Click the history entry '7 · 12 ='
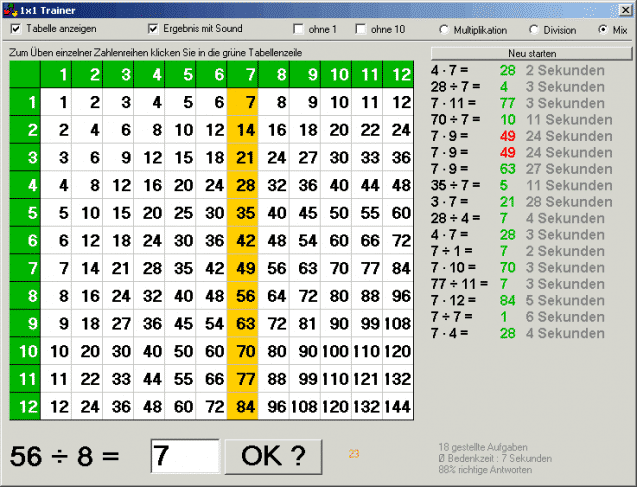This screenshot has width=637, height=487. tap(453, 300)
